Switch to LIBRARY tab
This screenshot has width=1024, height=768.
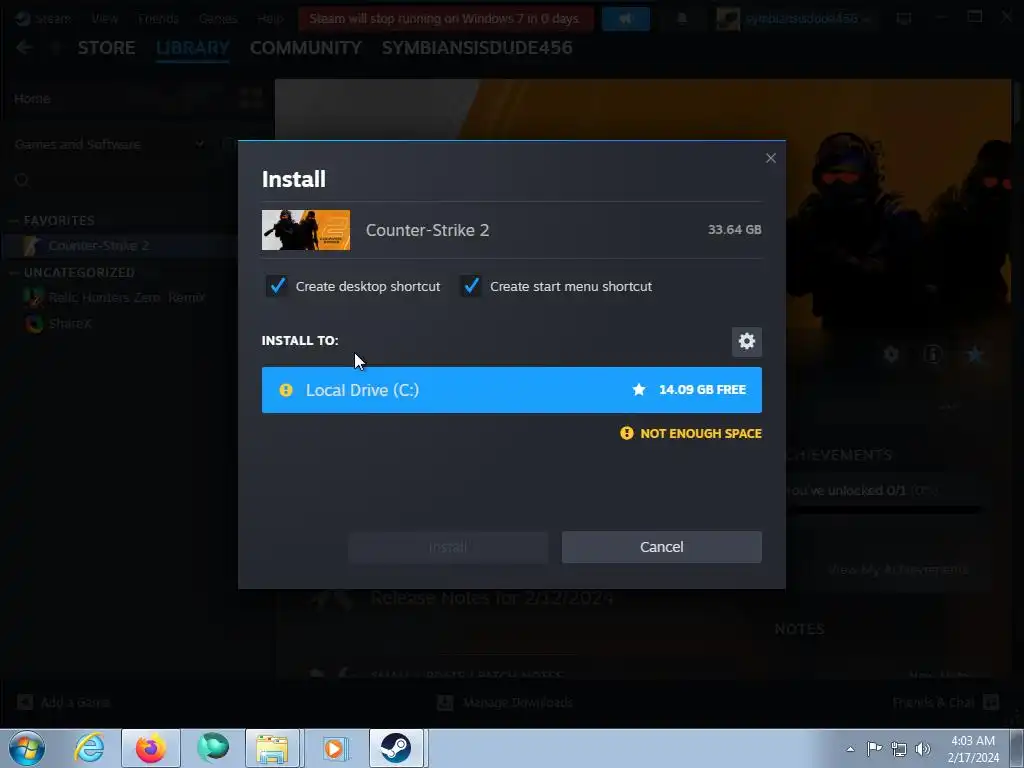[x=193, y=48]
